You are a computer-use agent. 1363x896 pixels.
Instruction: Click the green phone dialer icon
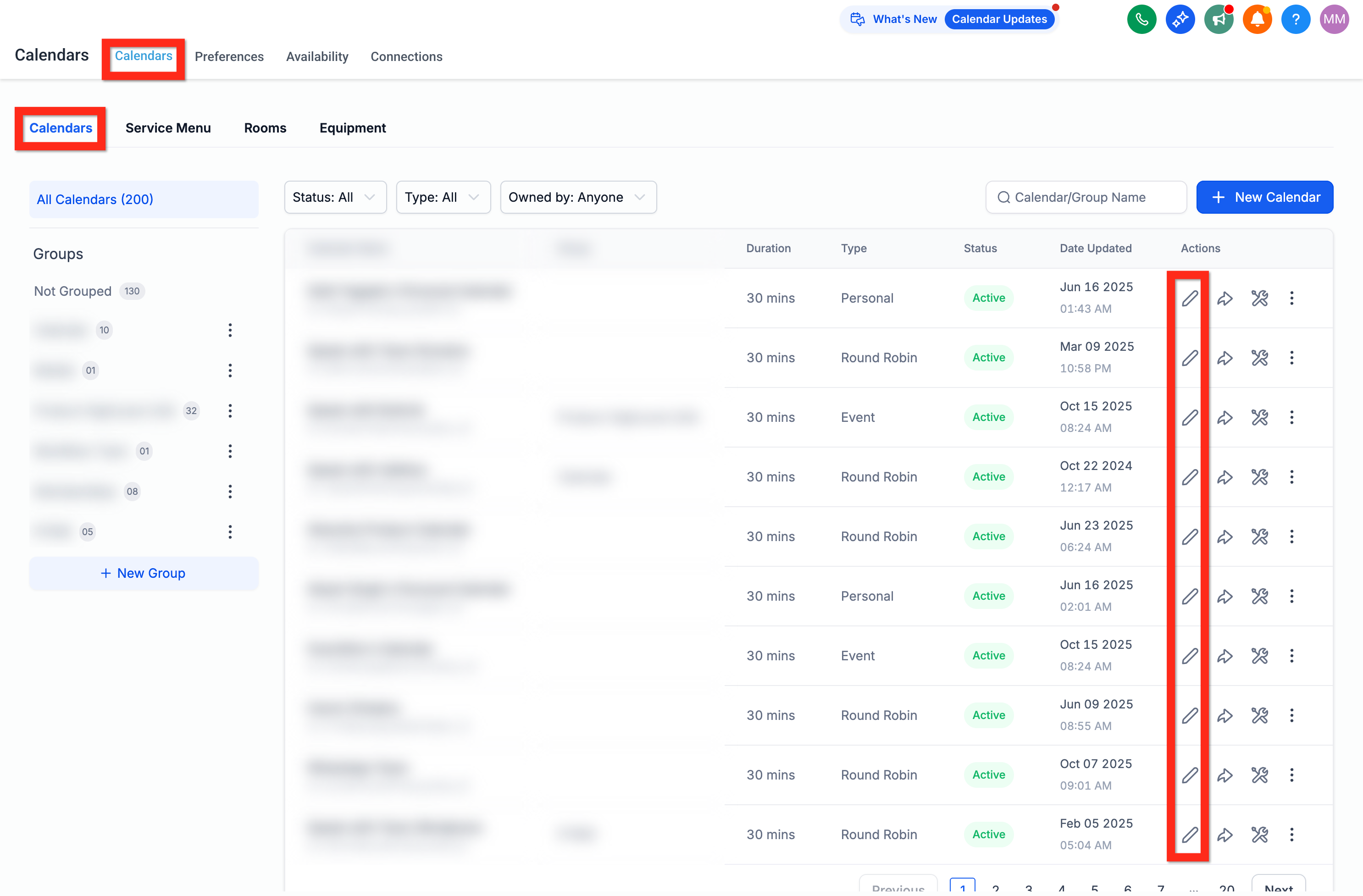point(1141,19)
